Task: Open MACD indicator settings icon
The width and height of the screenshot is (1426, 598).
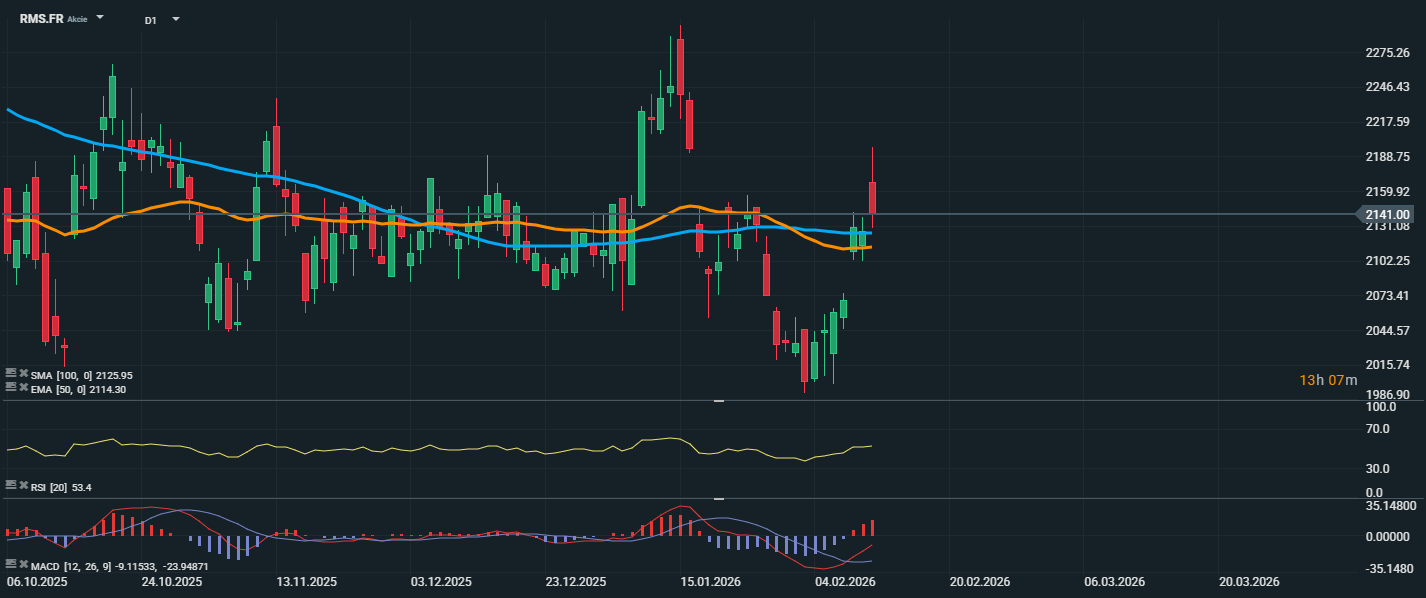Action: [11, 565]
